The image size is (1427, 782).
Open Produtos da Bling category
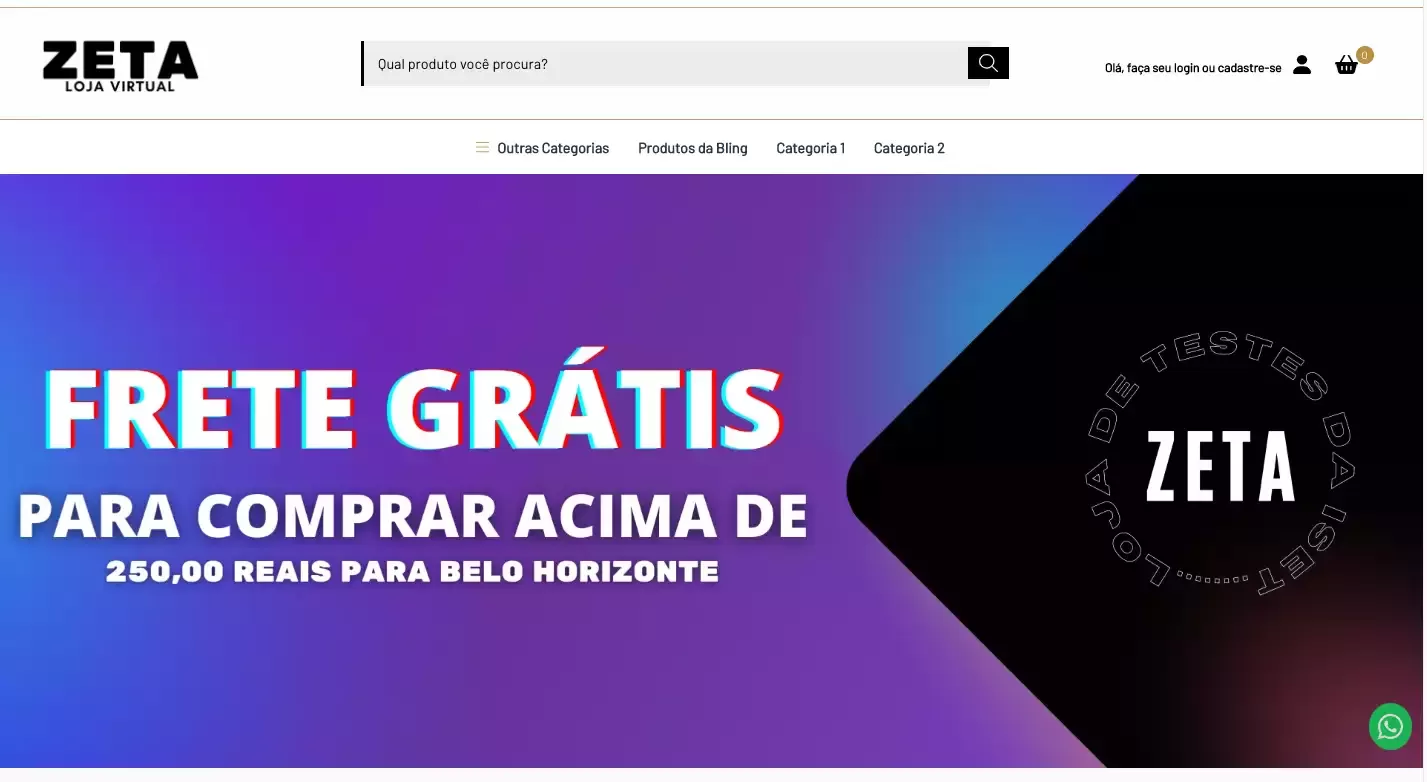pos(693,148)
